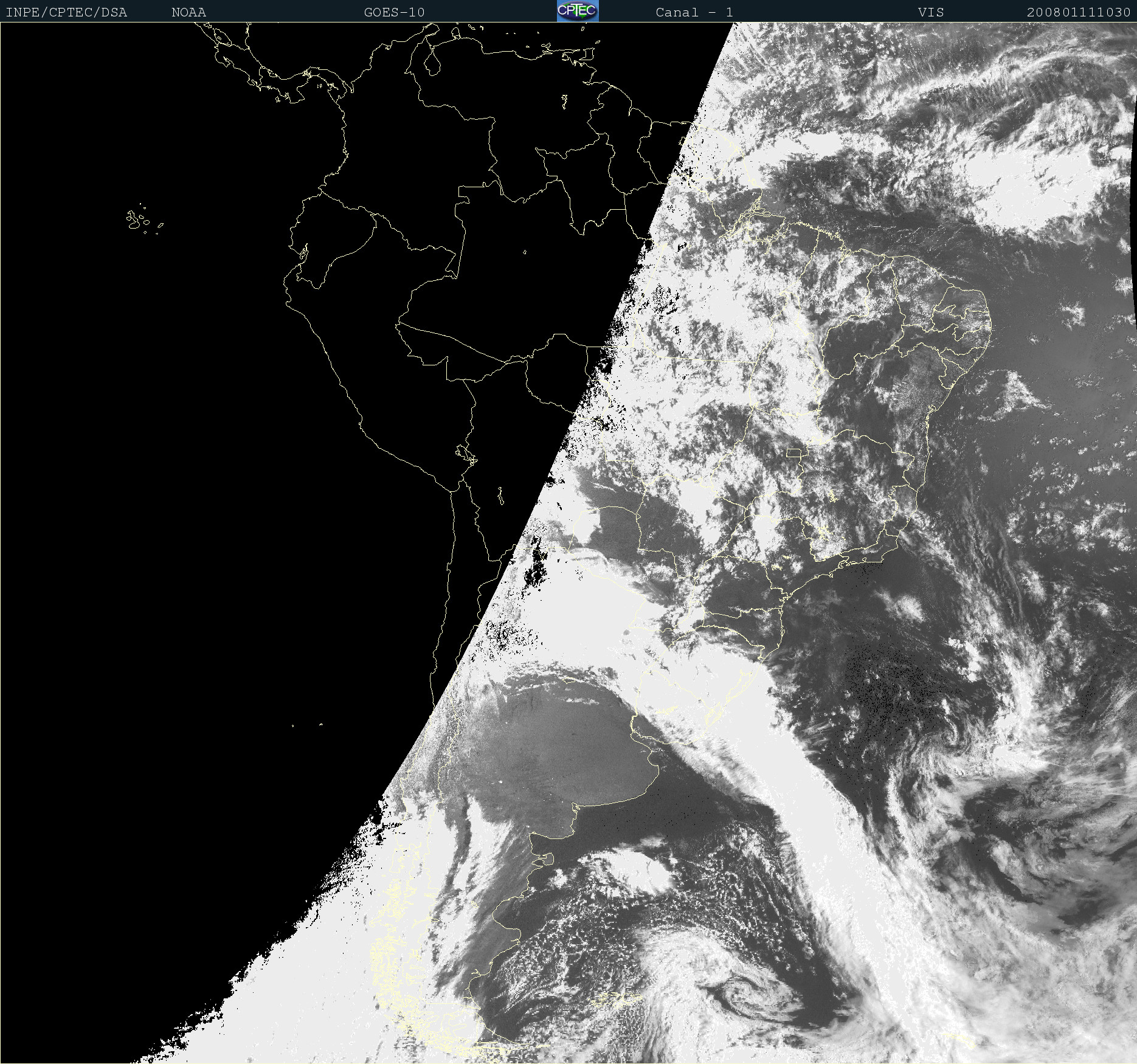Click the 200801111030 timestamp
The height and width of the screenshot is (1064, 1137).
1079,12
